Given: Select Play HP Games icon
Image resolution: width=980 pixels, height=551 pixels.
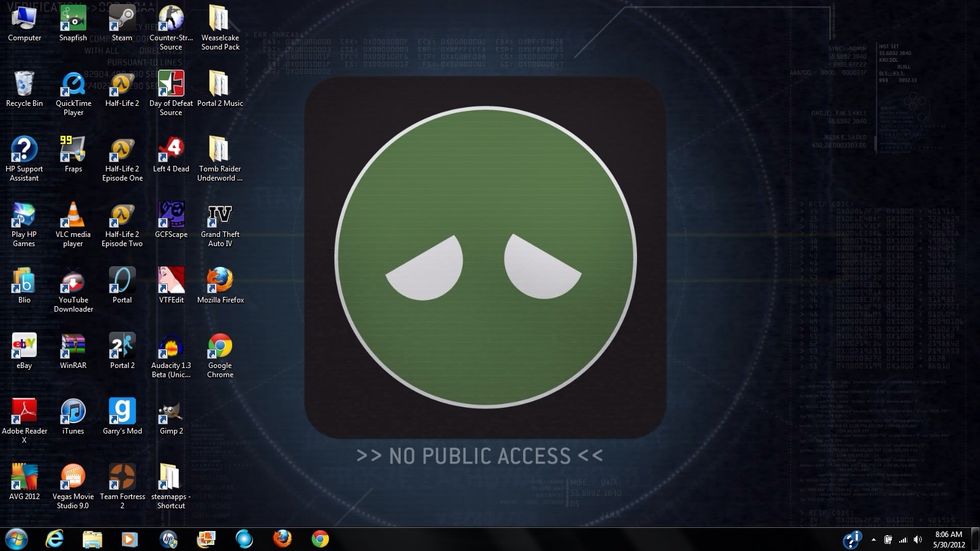Looking at the screenshot, I should point(24,225).
